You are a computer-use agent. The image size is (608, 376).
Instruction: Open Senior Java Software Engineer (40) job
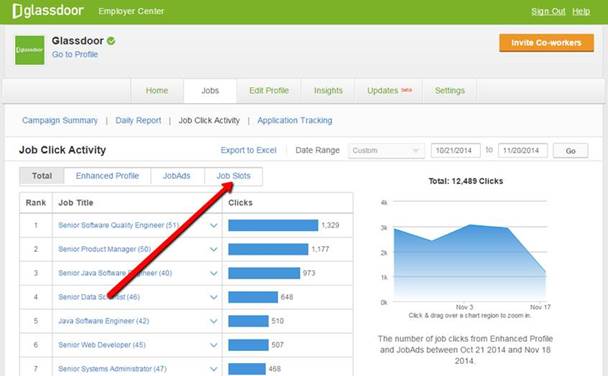(x=115, y=273)
